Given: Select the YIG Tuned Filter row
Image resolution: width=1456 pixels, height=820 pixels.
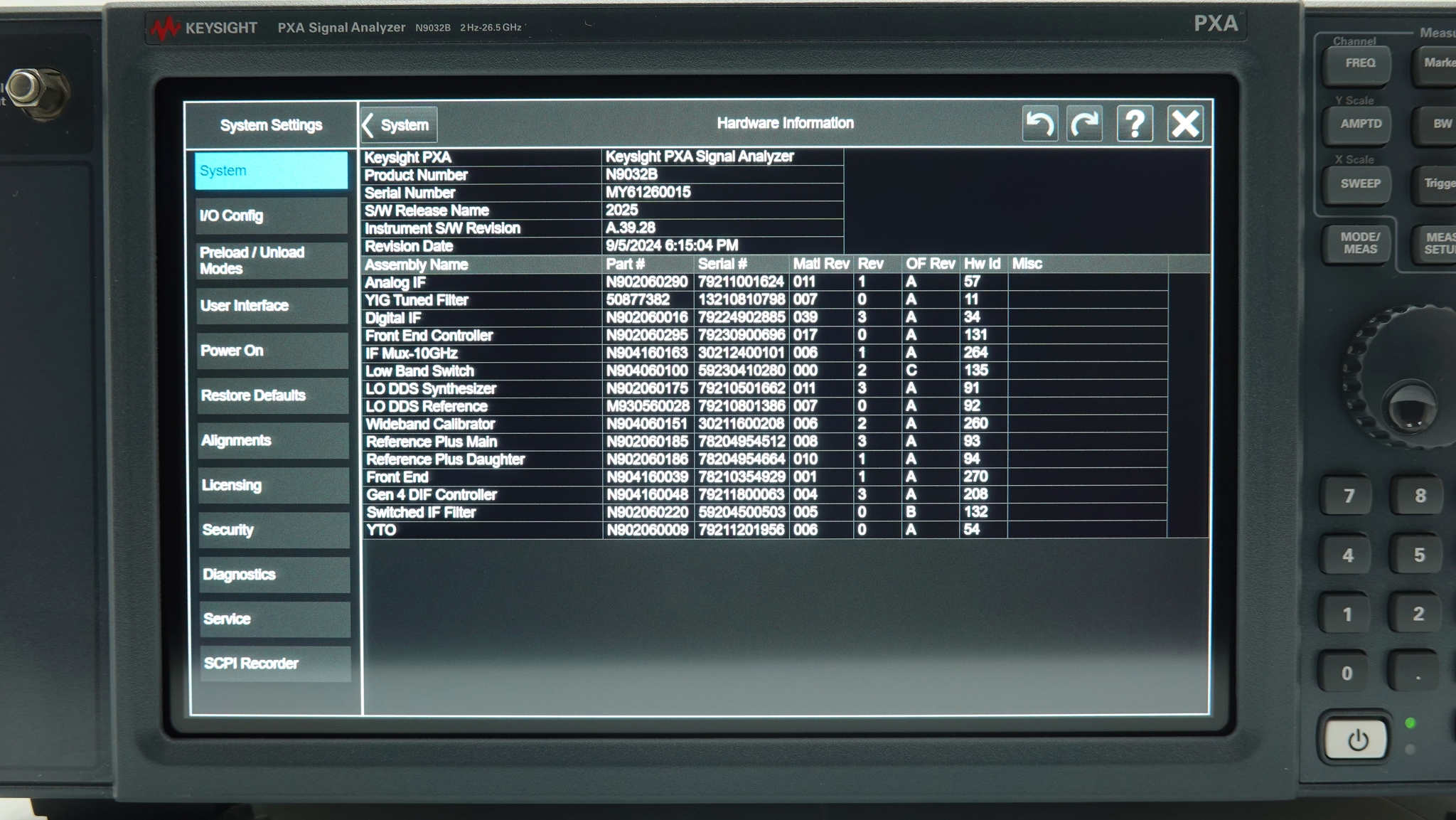Looking at the screenshot, I should pyautogui.click(x=764, y=300).
